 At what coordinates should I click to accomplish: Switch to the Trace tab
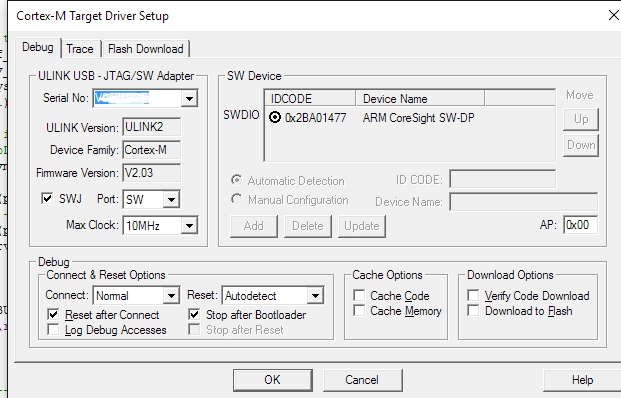point(80,49)
